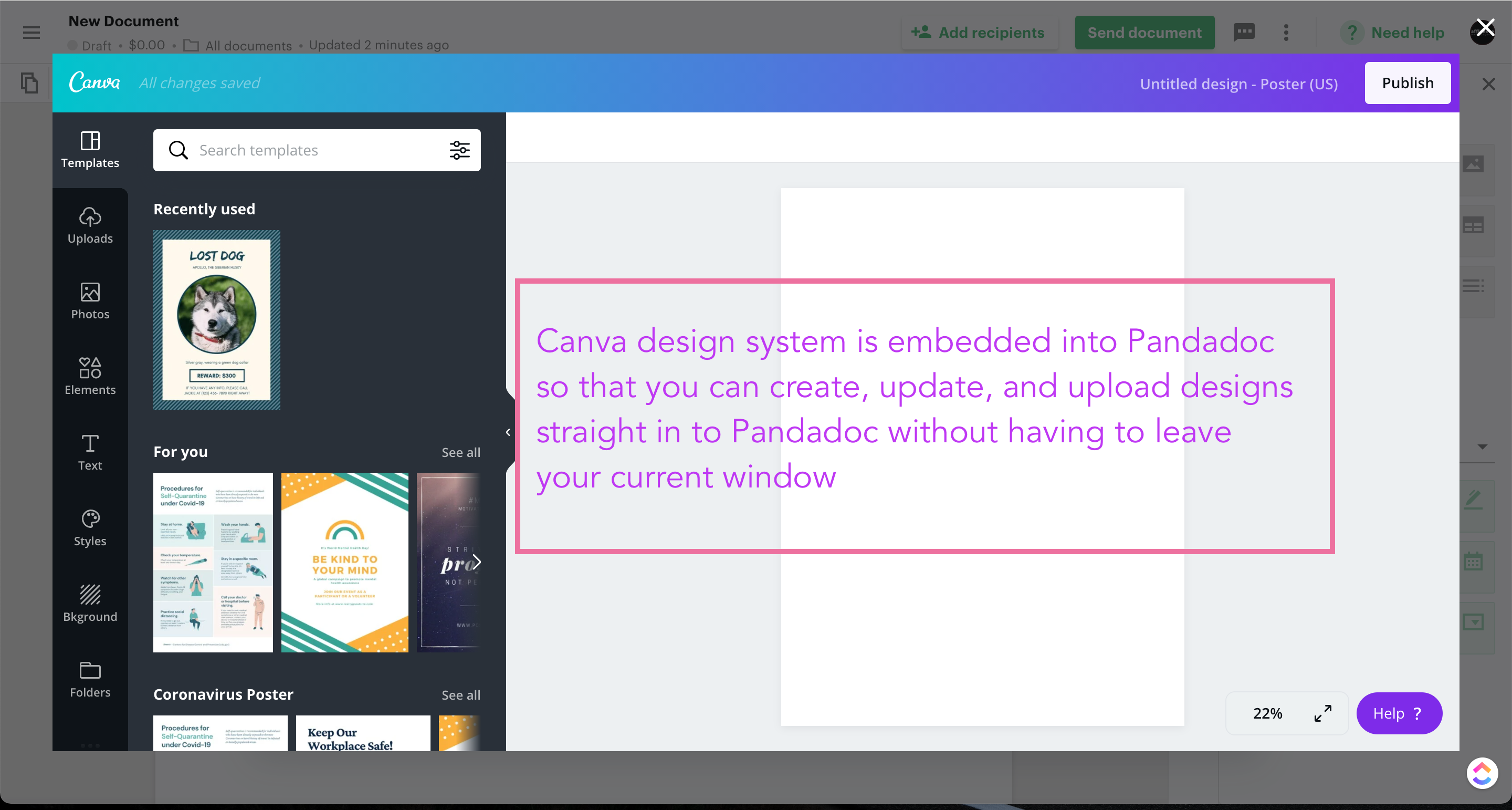Open the Bkground panel
Image resolution: width=1512 pixels, height=810 pixels.
pos(90,603)
